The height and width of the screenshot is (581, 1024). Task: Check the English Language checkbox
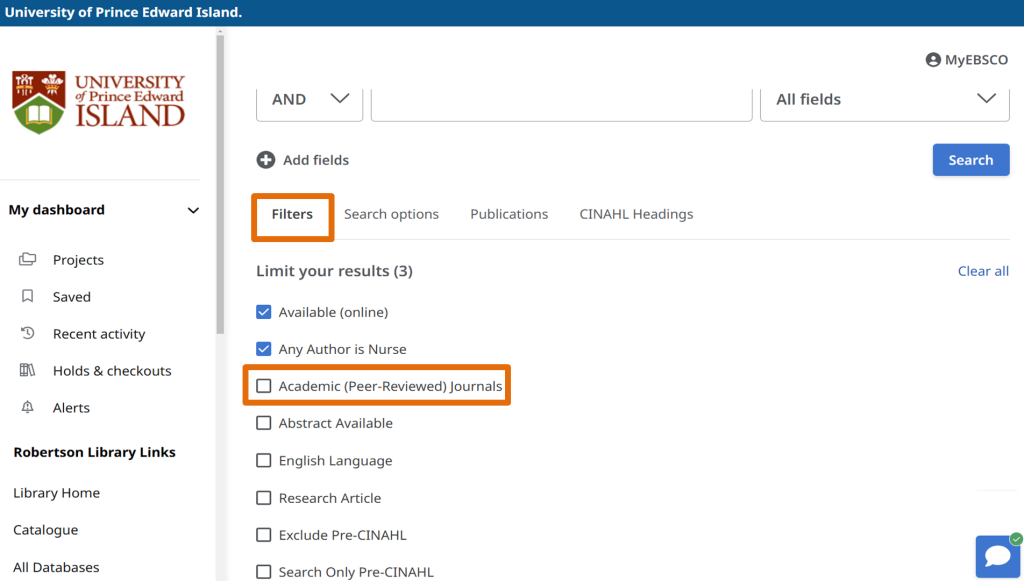tap(264, 461)
